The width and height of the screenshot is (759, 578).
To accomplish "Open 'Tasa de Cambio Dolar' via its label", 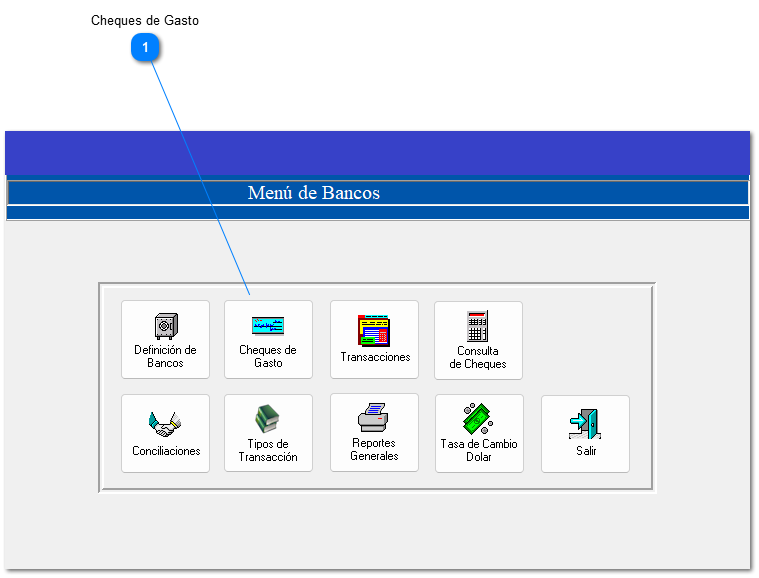I will point(479,451).
